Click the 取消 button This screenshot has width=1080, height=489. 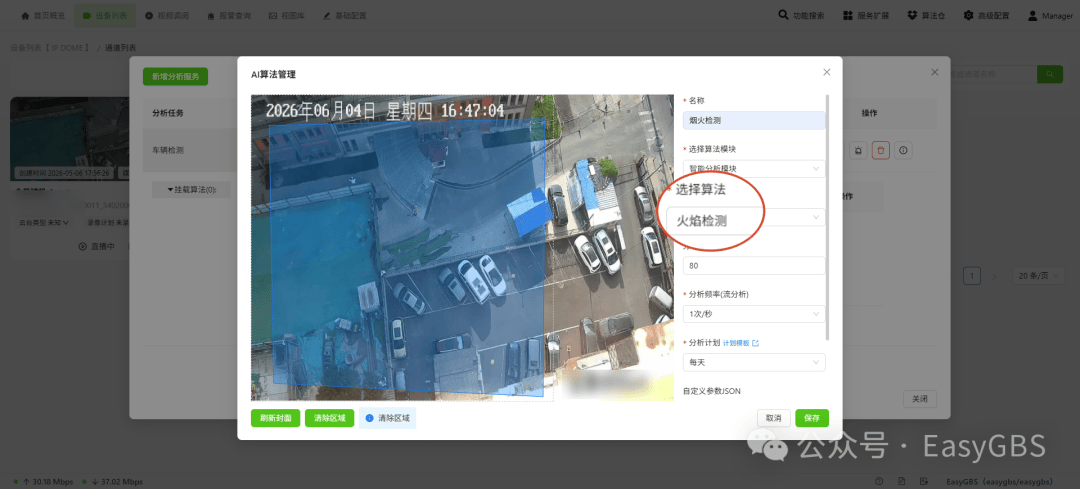coord(773,418)
